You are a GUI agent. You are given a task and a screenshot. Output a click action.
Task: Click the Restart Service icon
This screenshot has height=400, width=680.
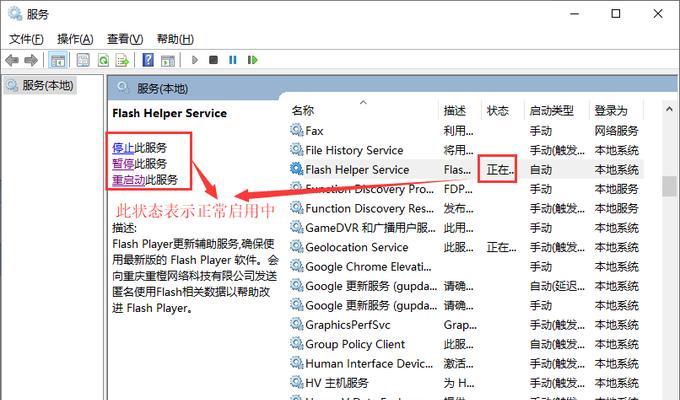point(252,60)
